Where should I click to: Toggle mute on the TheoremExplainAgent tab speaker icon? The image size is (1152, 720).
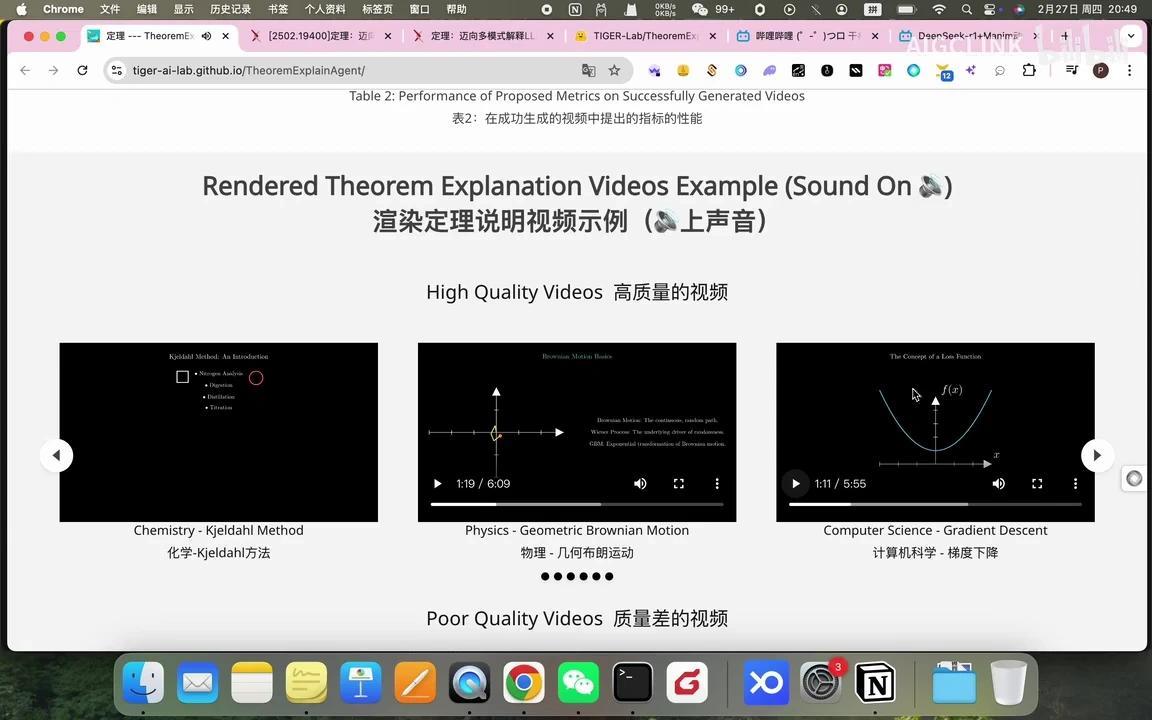tap(205, 35)
